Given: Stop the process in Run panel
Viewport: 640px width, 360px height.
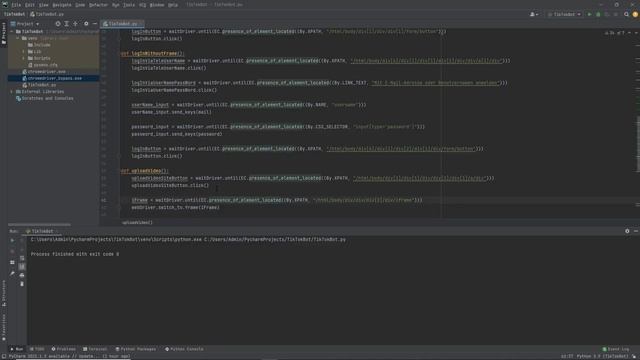Looking at the screenshot, I should point(12,251).
